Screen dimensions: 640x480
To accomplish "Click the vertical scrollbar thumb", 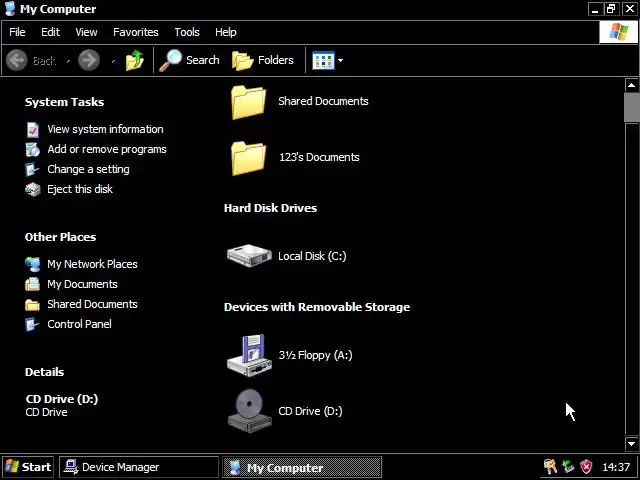I will (x=631, y=107).
